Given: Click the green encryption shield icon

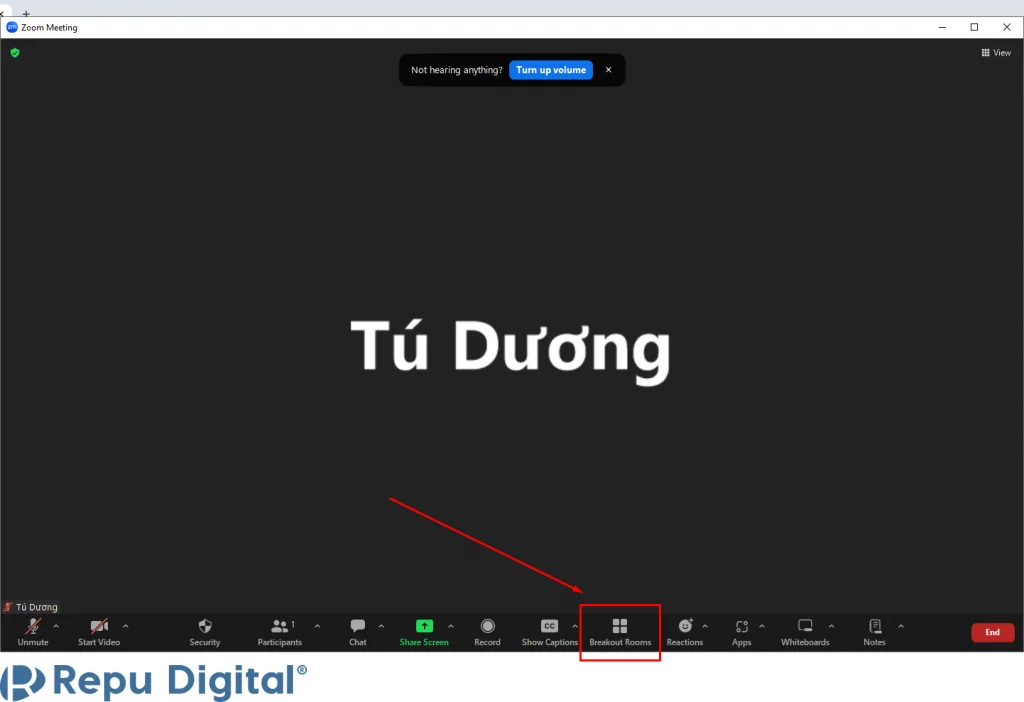Looking at the screenshot, I should (15, 53).
